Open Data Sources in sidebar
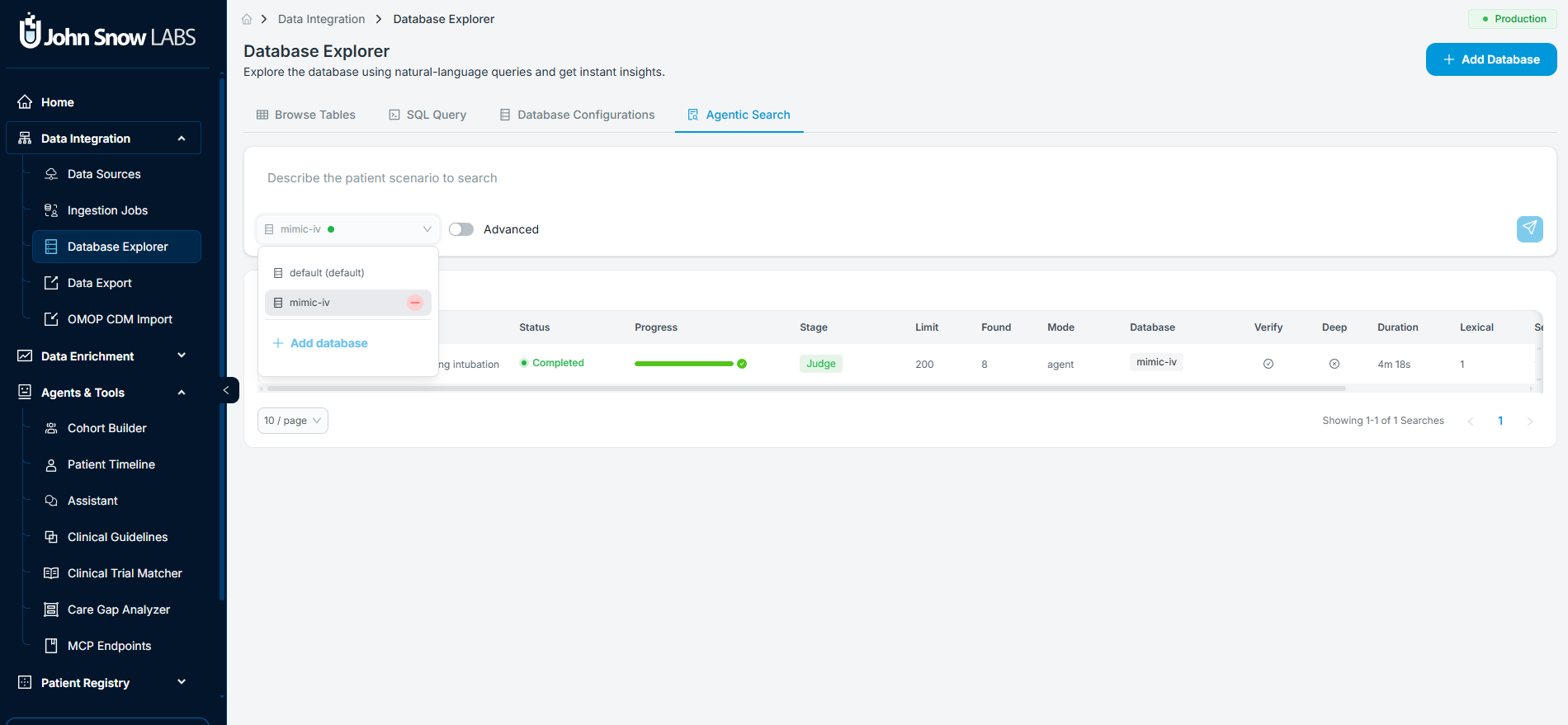Screen dimensions: 1568x725 click(x=104, y=174)
